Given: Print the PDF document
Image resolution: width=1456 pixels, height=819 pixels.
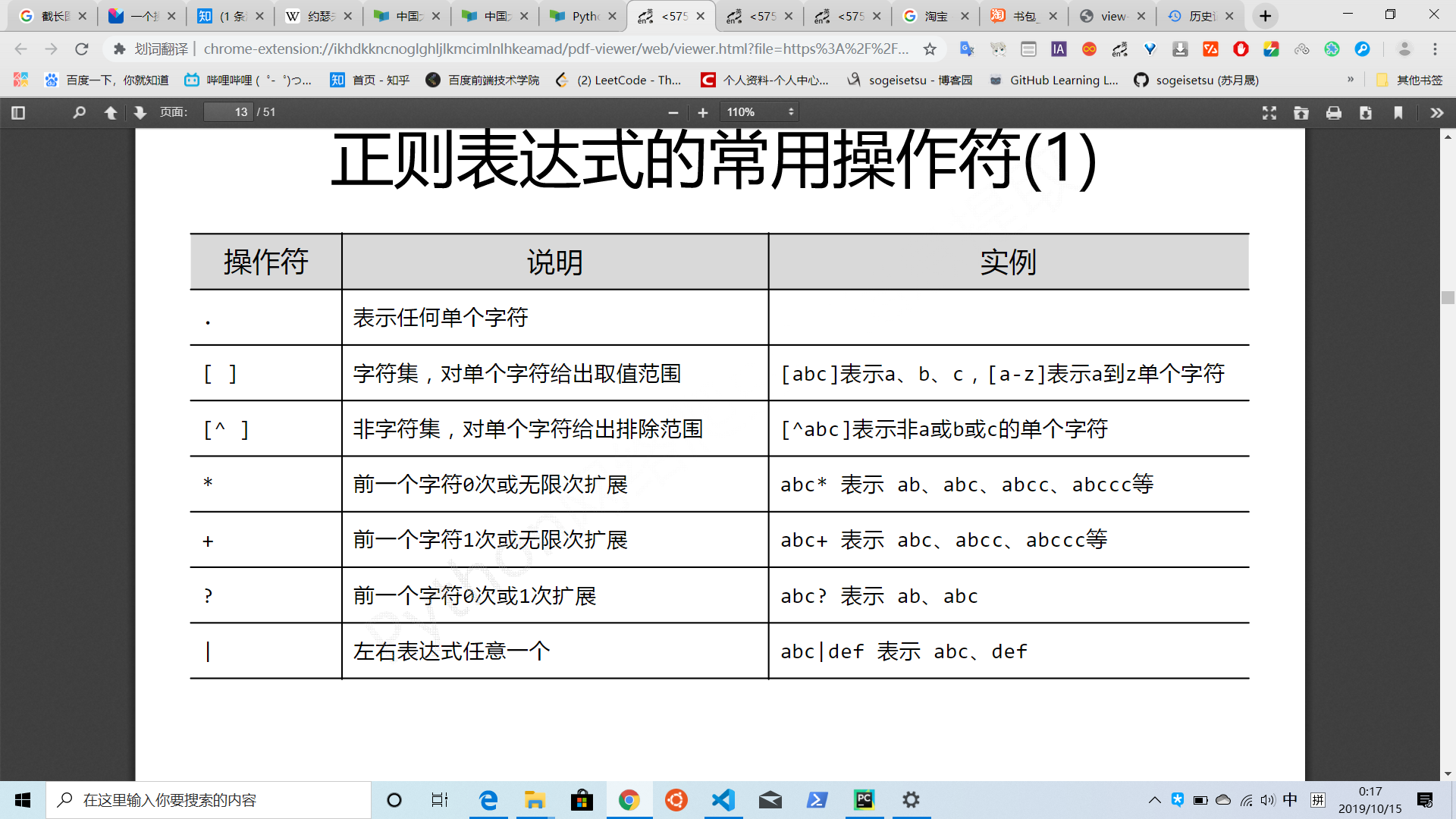Looking at the screenshot, I should [x=1334, y=112].
